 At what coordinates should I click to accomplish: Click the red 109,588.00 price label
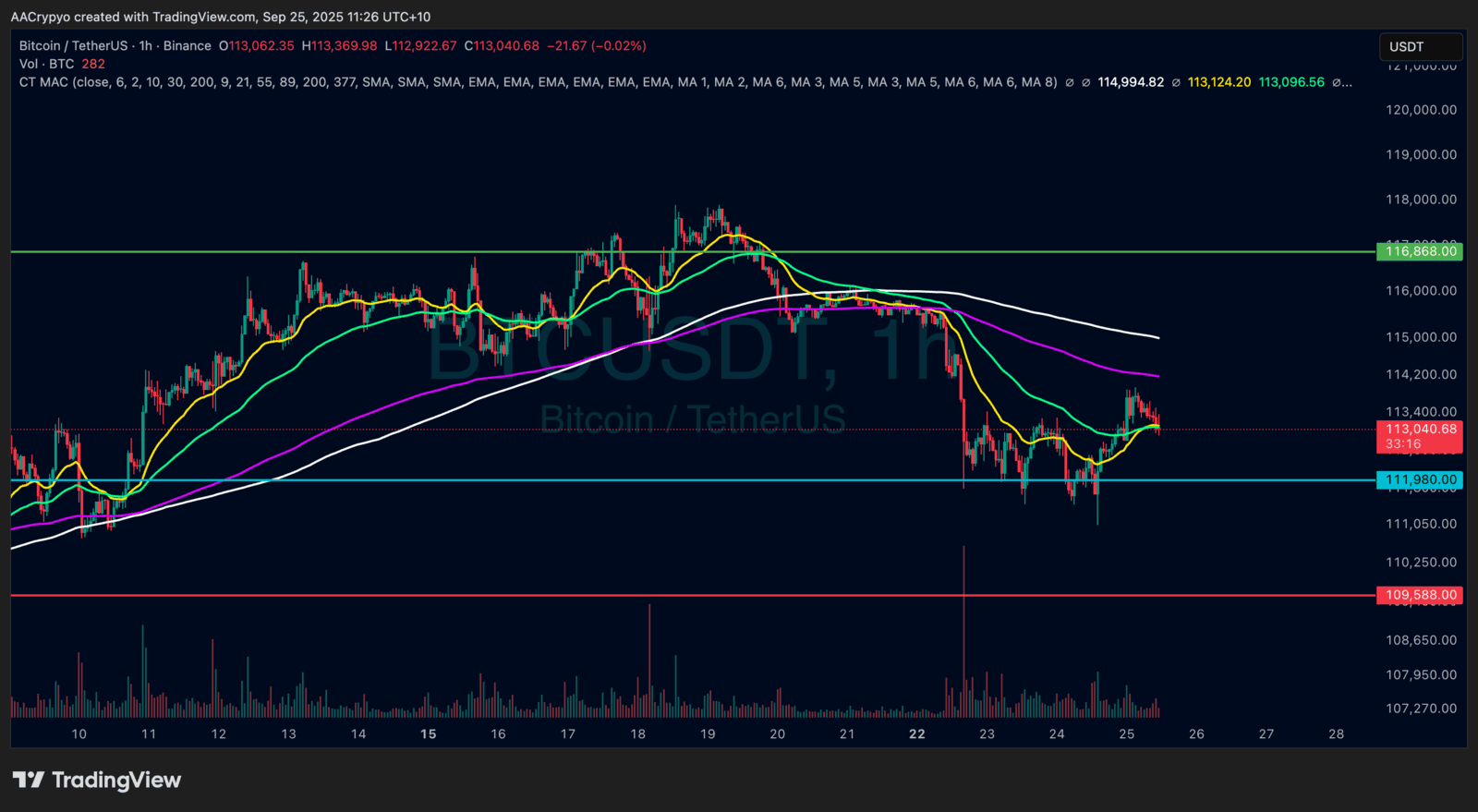1420,596
